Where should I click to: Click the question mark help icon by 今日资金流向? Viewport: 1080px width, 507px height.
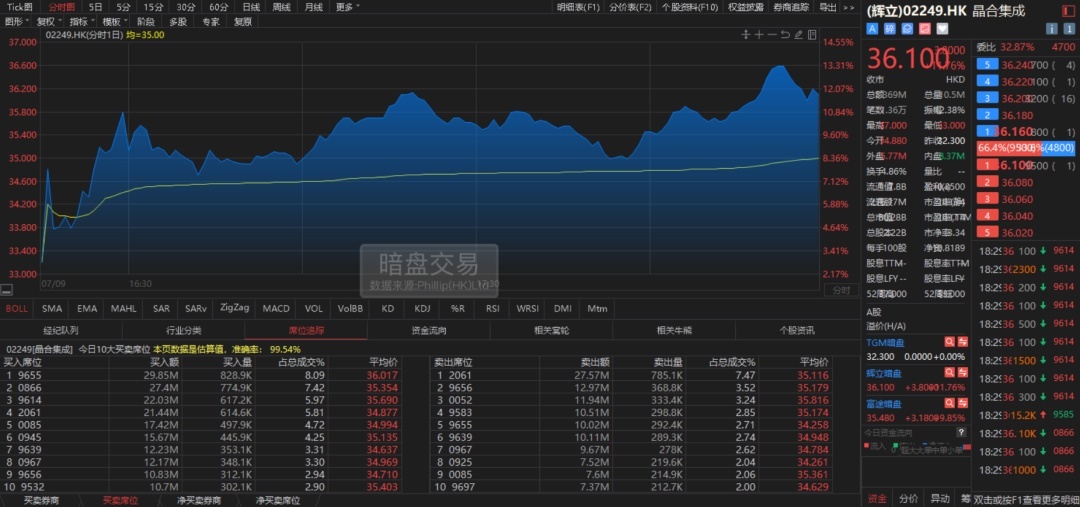pyautogui.click(x=962, y=433)
